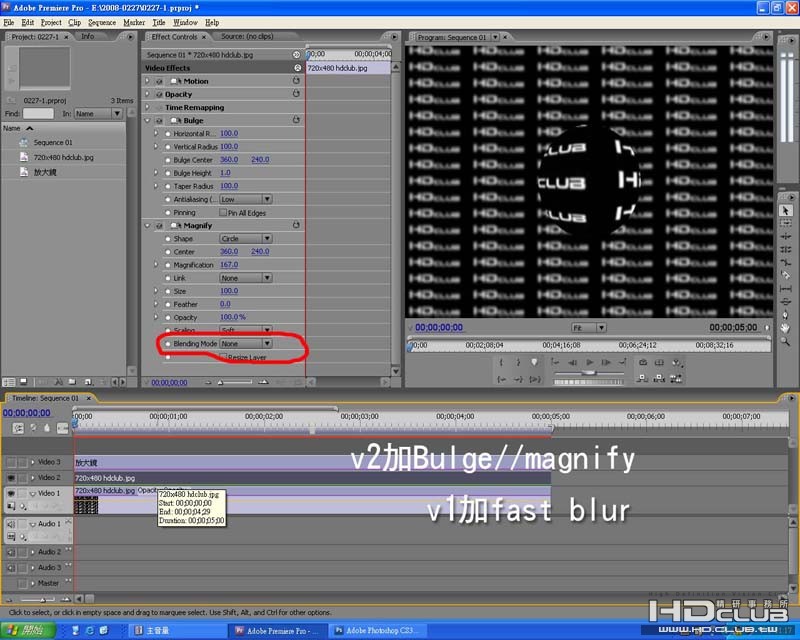Switch to the Info tab
This screenshot has width=800, height=640.
click(88, 36)
